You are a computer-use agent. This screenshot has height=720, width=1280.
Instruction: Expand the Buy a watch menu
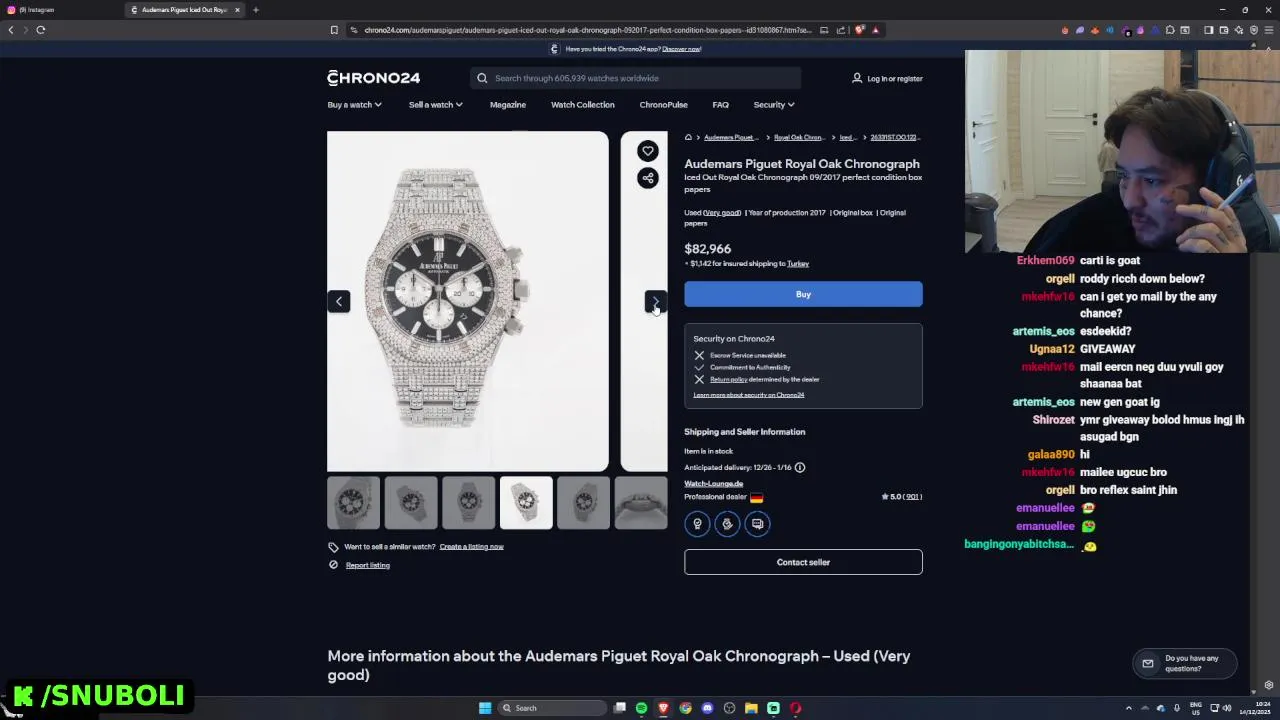[354, 105]
